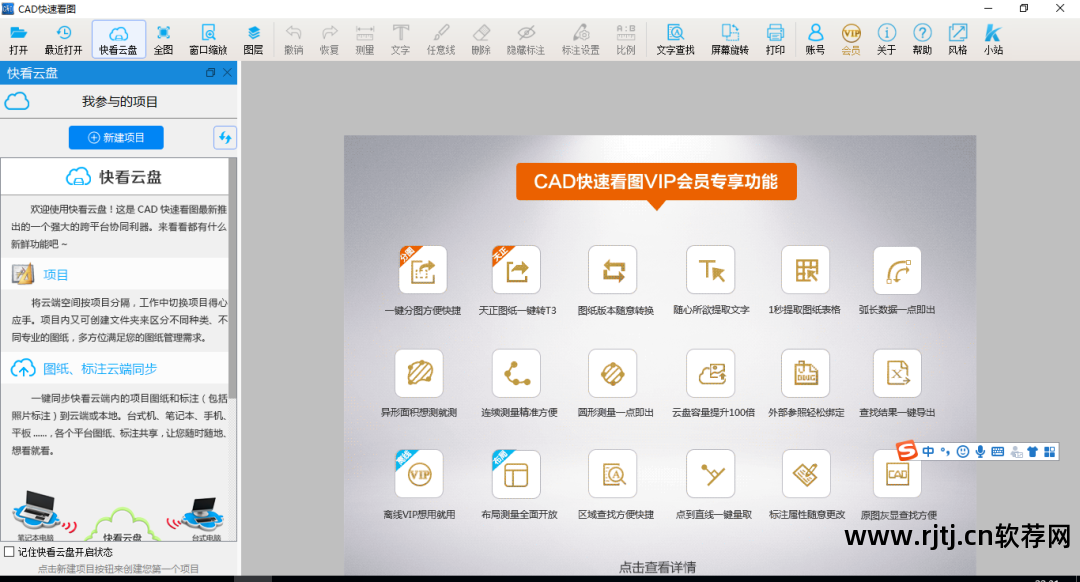The image size is (1080, 582).
Task: Launch the 文字查找 text search tool
Action: (675, 38)
